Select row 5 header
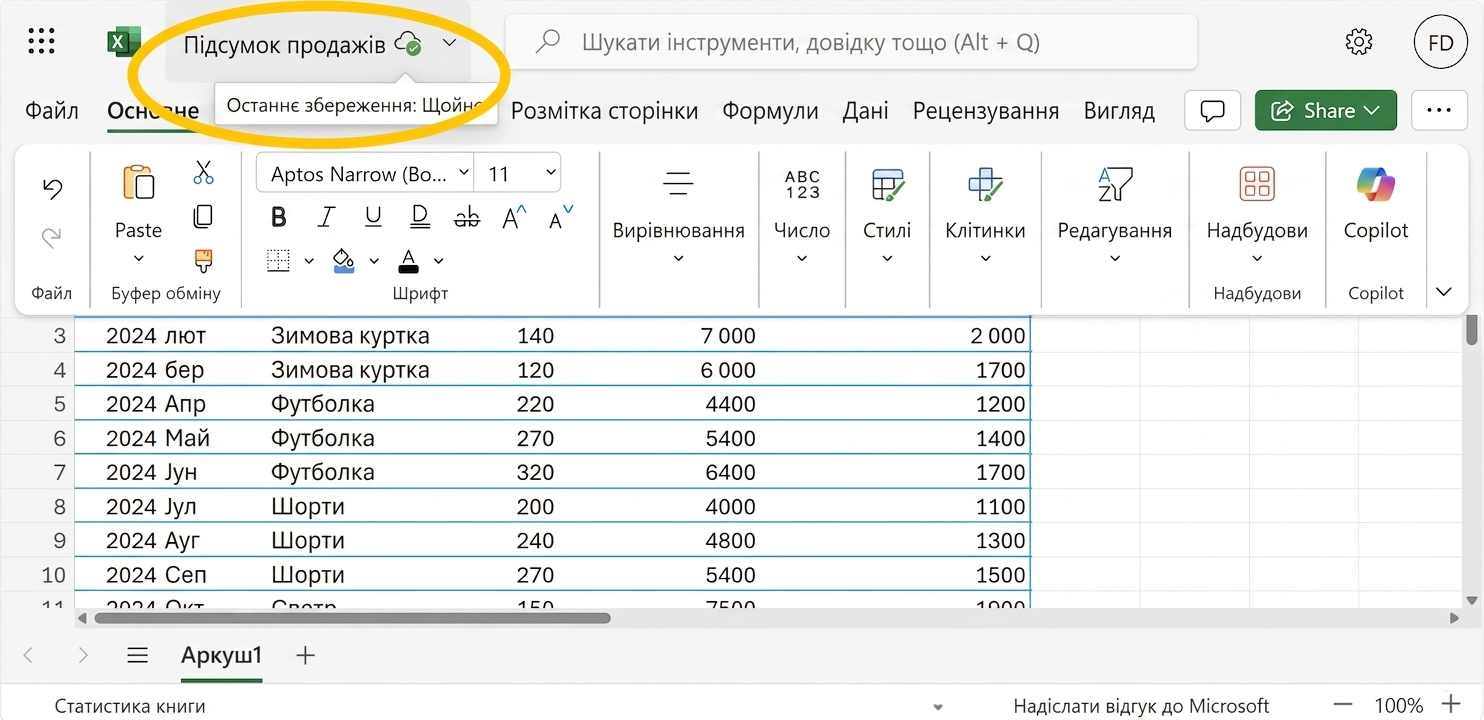 (x=37, y=404)
